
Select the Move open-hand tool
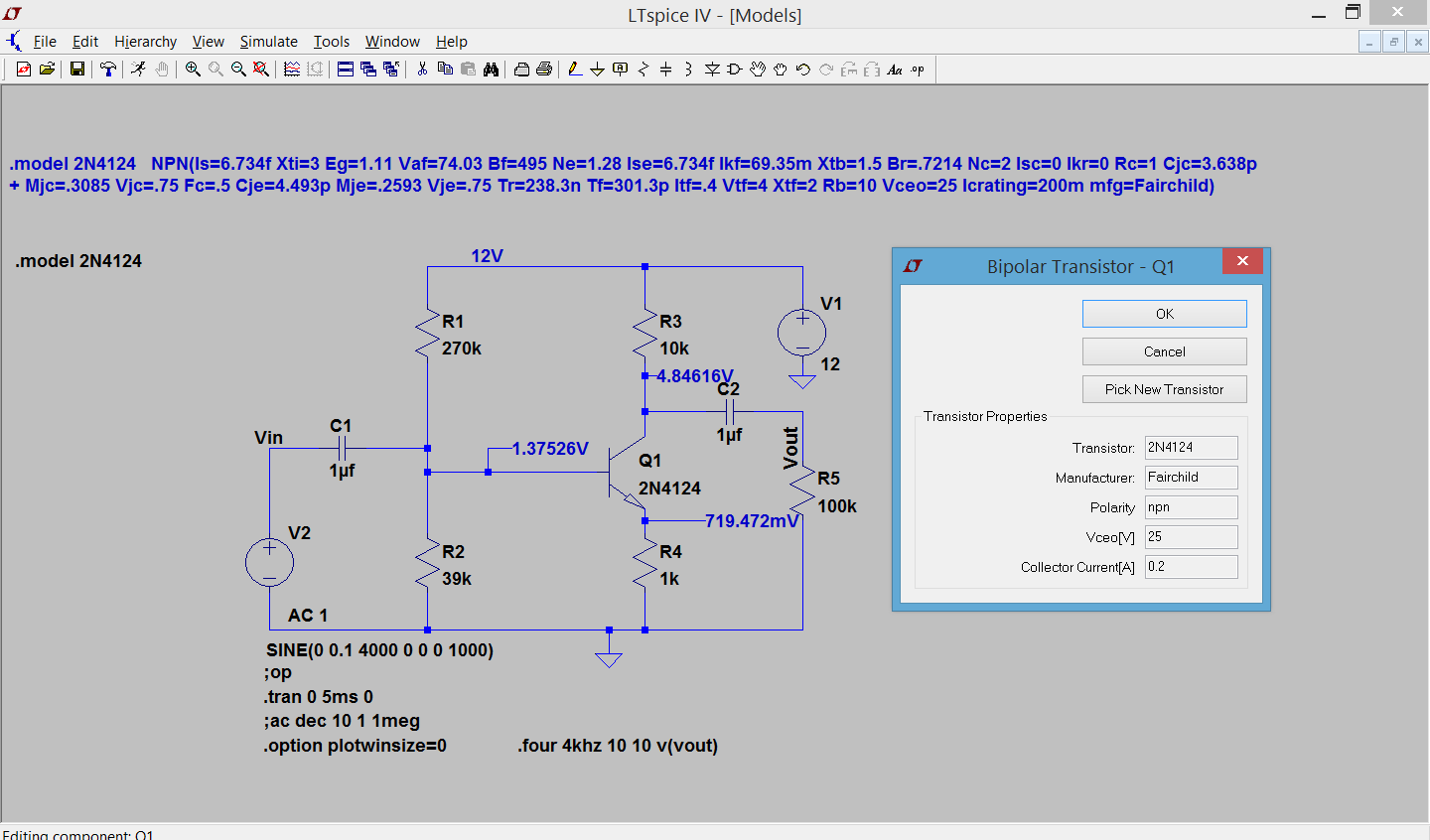[758, 70]
